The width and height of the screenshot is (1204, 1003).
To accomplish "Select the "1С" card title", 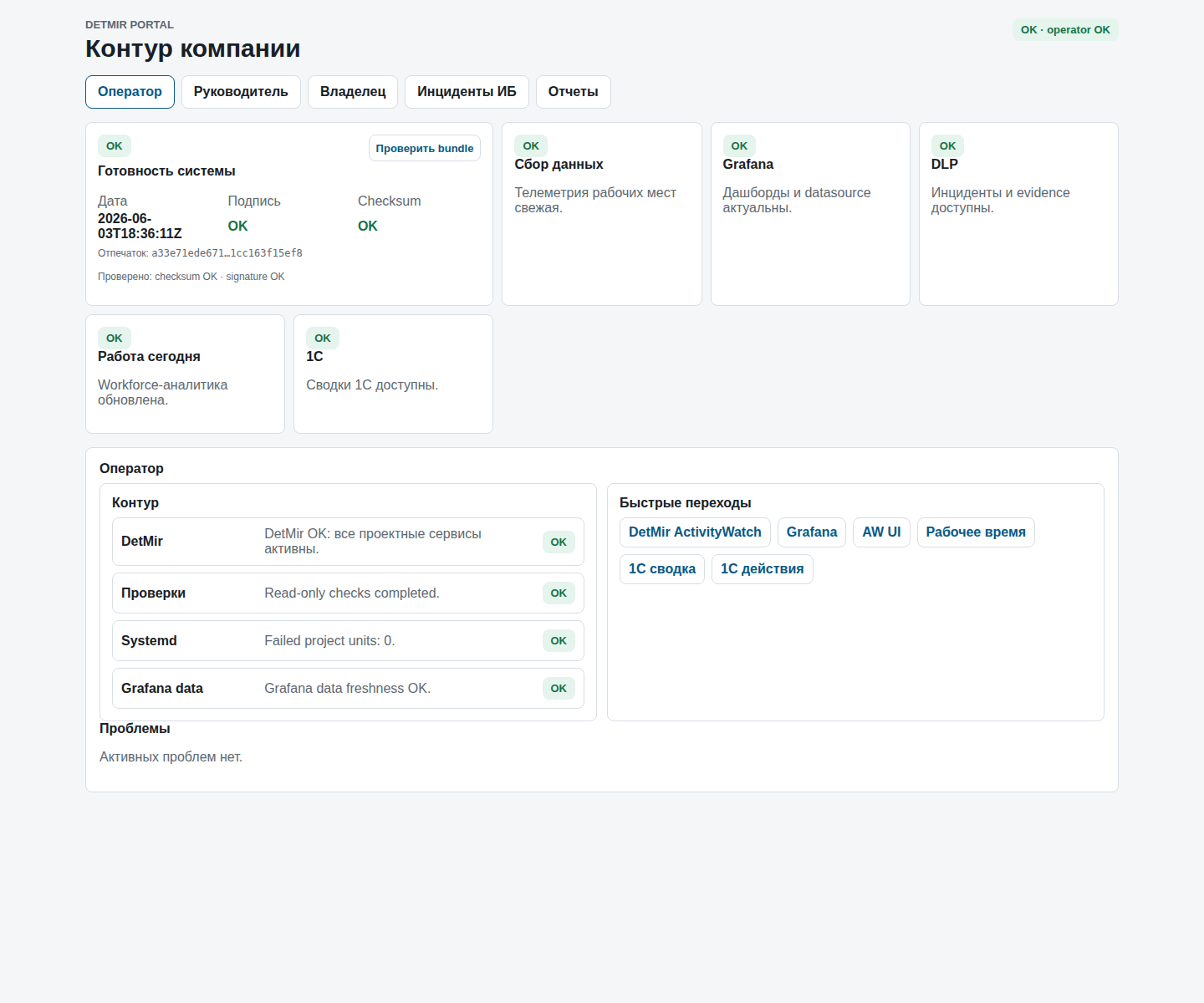I will click(314, 357).
